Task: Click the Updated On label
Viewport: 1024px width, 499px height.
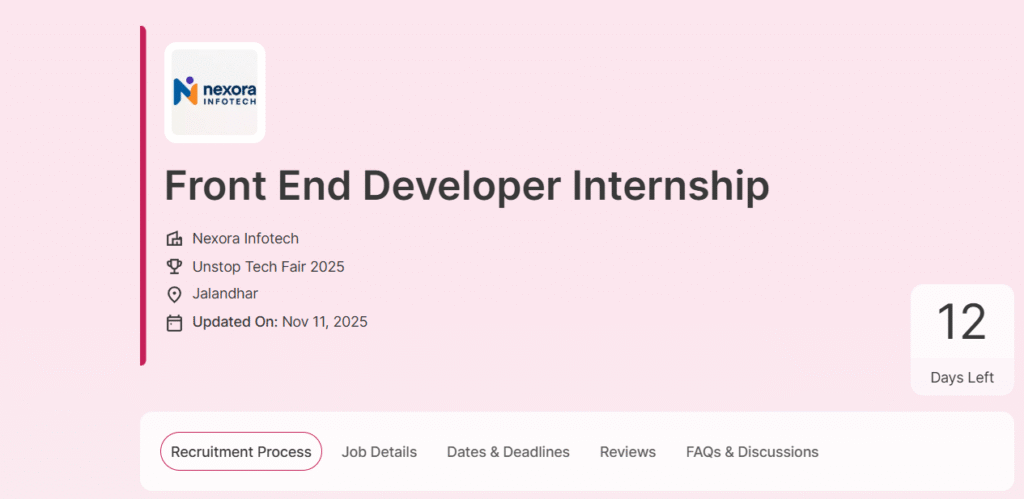Action: [235, 323]
